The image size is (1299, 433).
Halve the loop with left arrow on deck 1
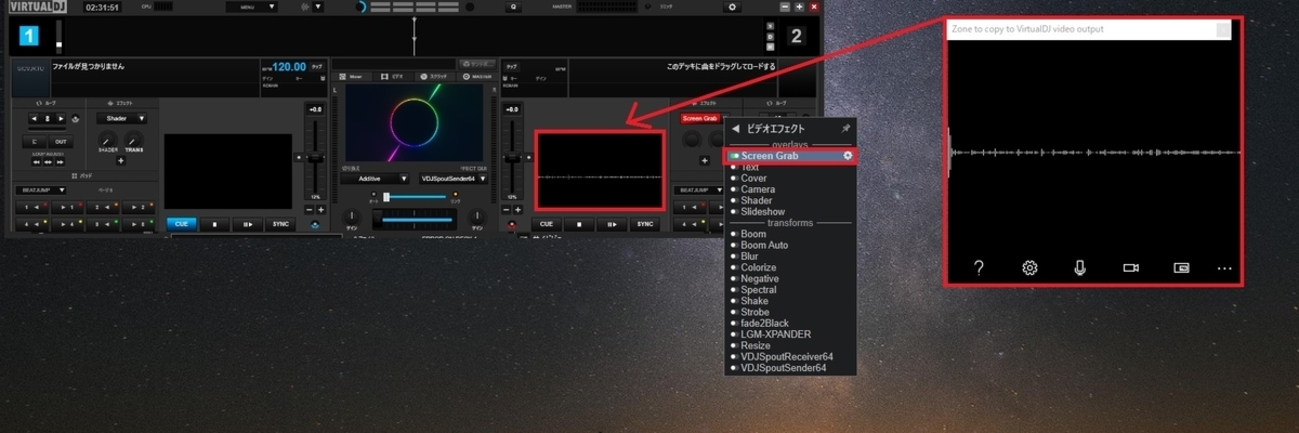click(x=34, y=118)
